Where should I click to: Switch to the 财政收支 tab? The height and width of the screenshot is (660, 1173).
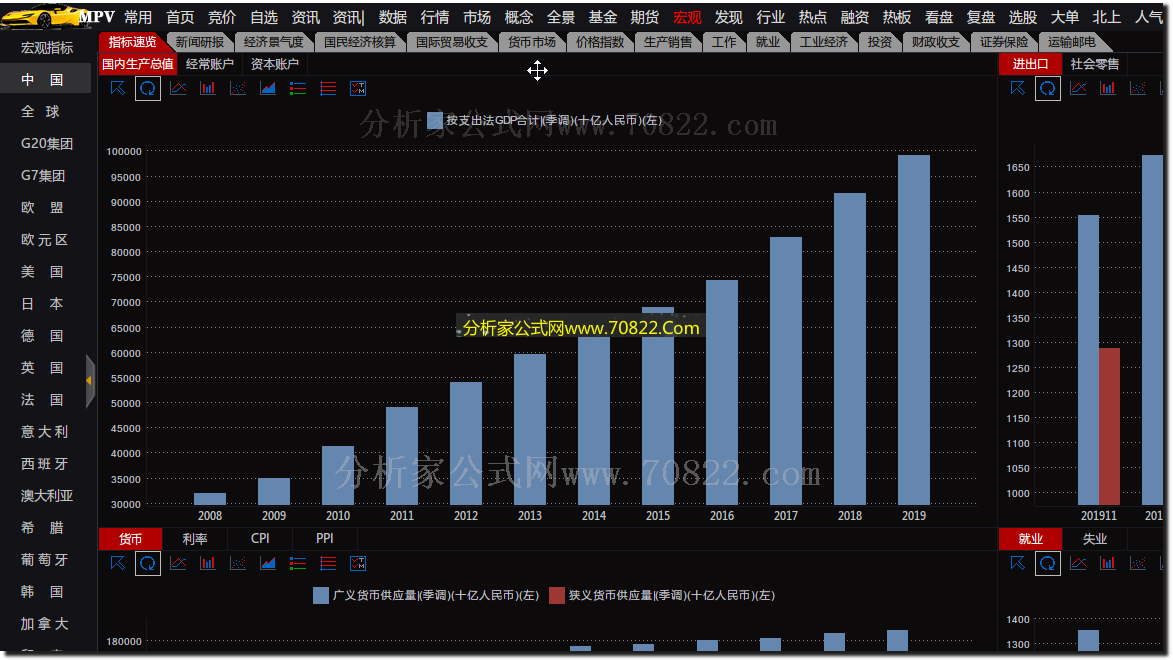935,43
